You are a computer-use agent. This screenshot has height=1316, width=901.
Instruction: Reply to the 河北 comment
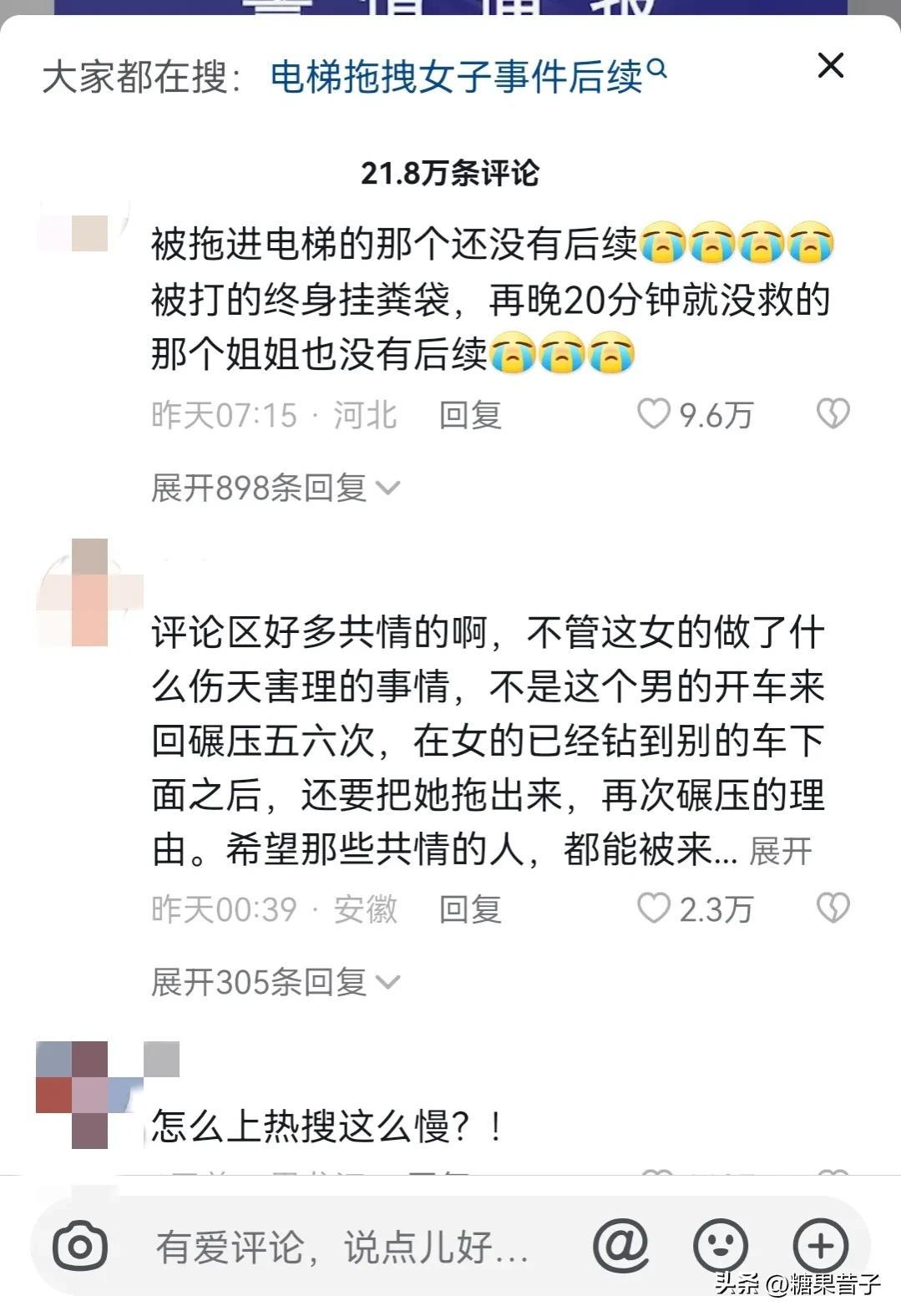tap(470, 415)
